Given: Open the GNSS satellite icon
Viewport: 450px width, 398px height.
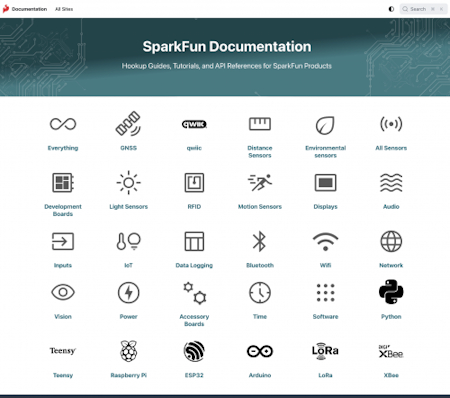Looking at the screenshot, I should (x=128, y=124).
